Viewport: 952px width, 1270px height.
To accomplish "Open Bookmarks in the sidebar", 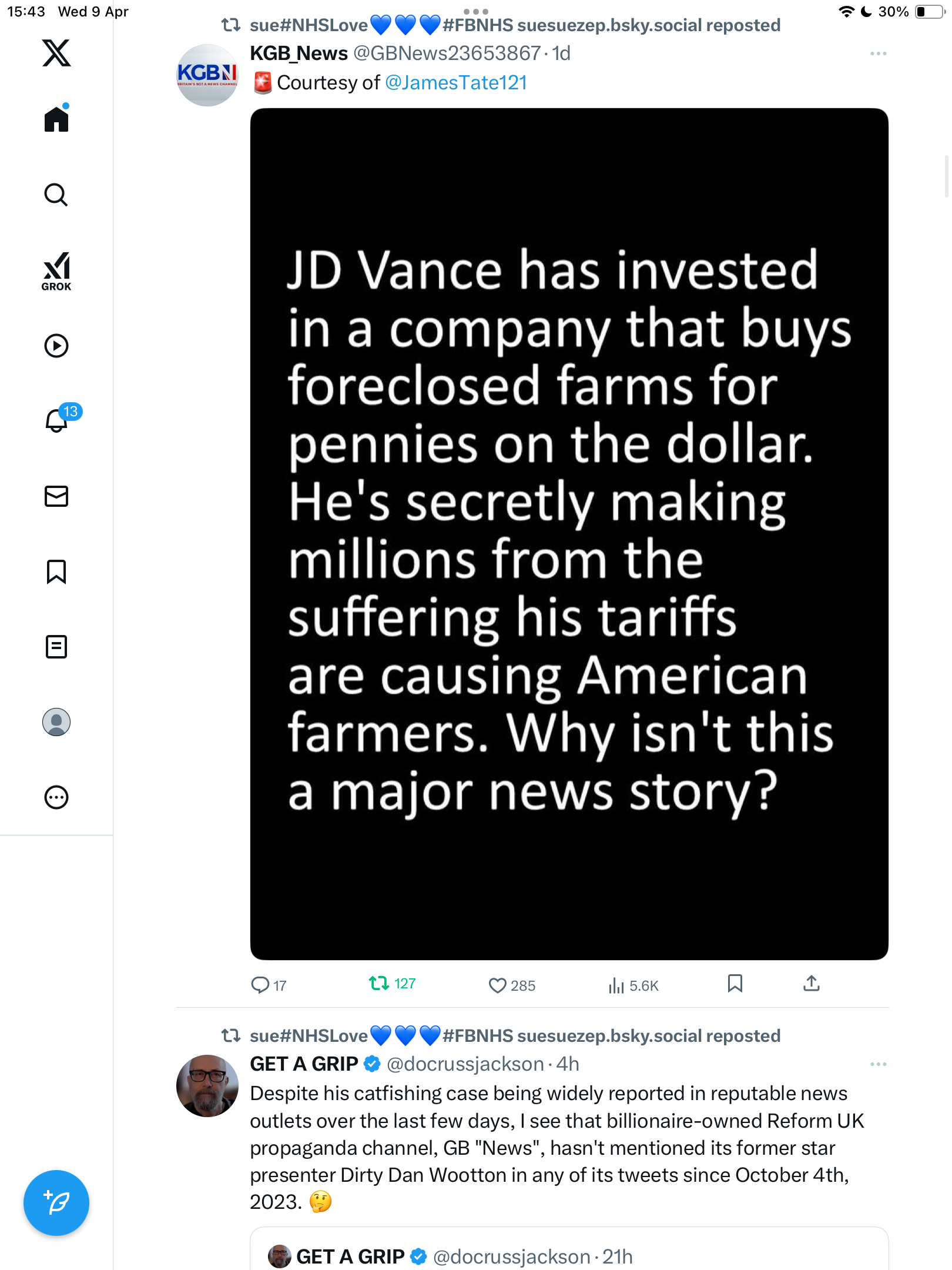I will click(x=56, y=571).
